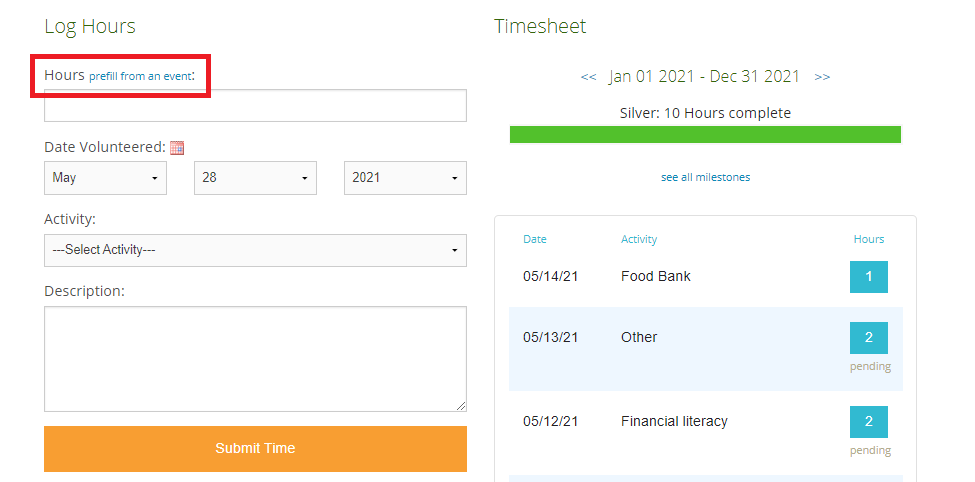This screenshot has width=975, height=482.
Task: Open the month dropdown showing May
Action: pos(105,178)
